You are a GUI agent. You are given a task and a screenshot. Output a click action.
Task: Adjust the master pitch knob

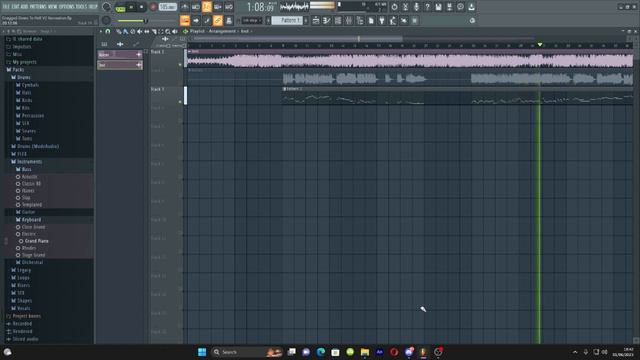click(106, 20)
